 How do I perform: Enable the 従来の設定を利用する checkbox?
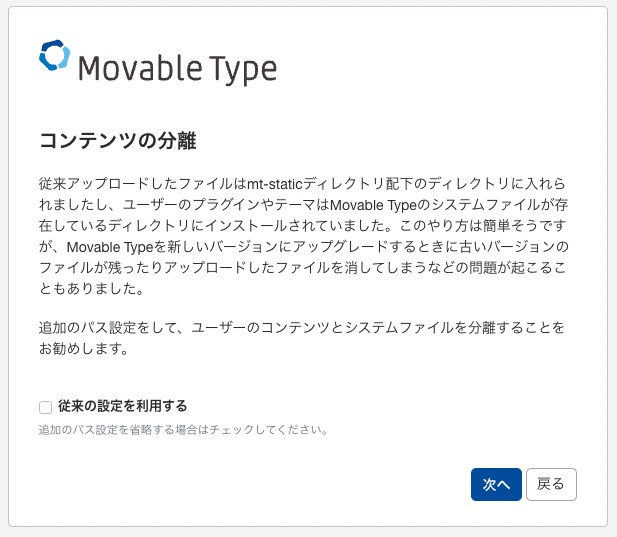(x=45, y=407)
